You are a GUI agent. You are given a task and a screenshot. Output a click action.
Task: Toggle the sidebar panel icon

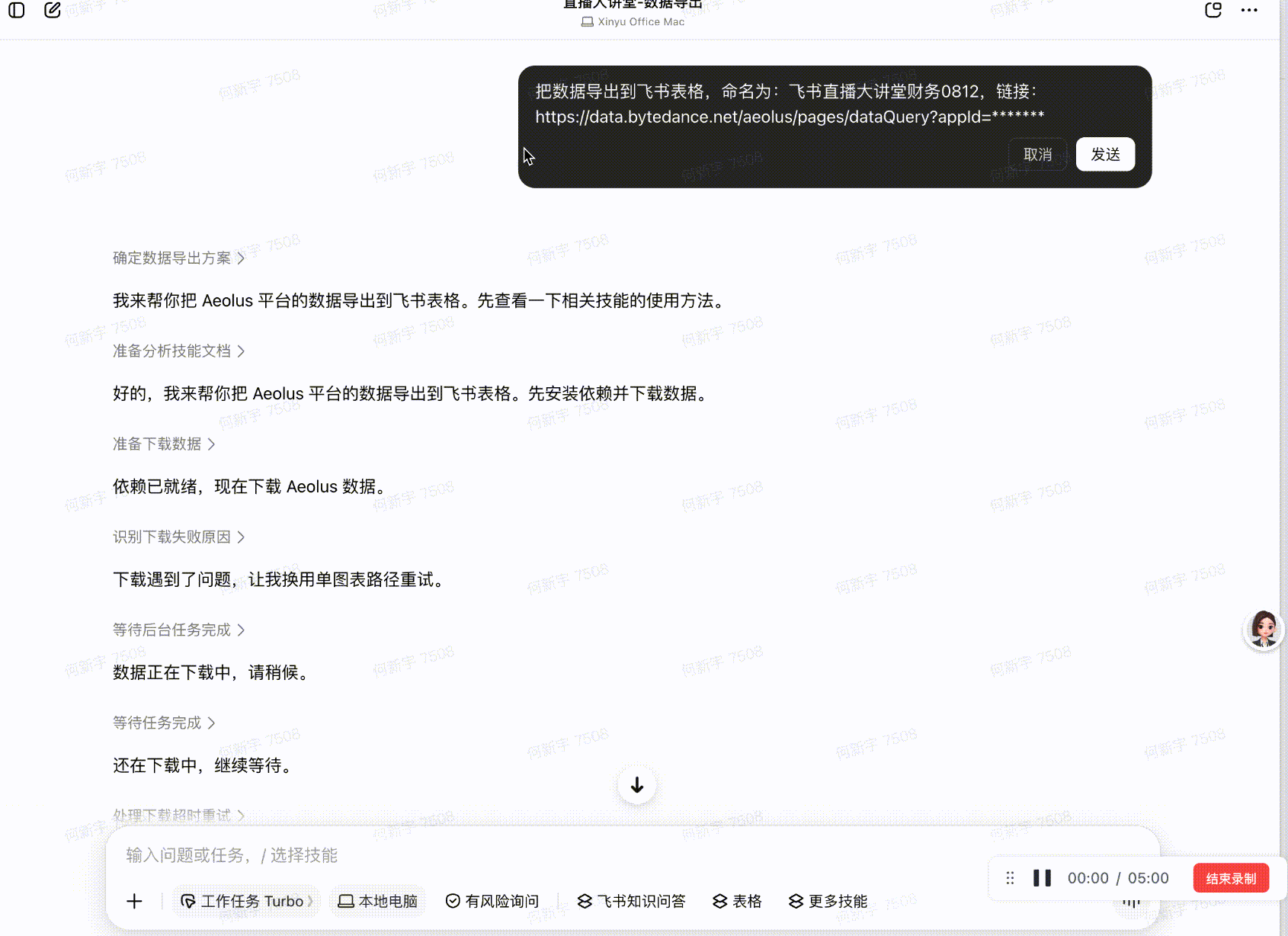(17, 11)
